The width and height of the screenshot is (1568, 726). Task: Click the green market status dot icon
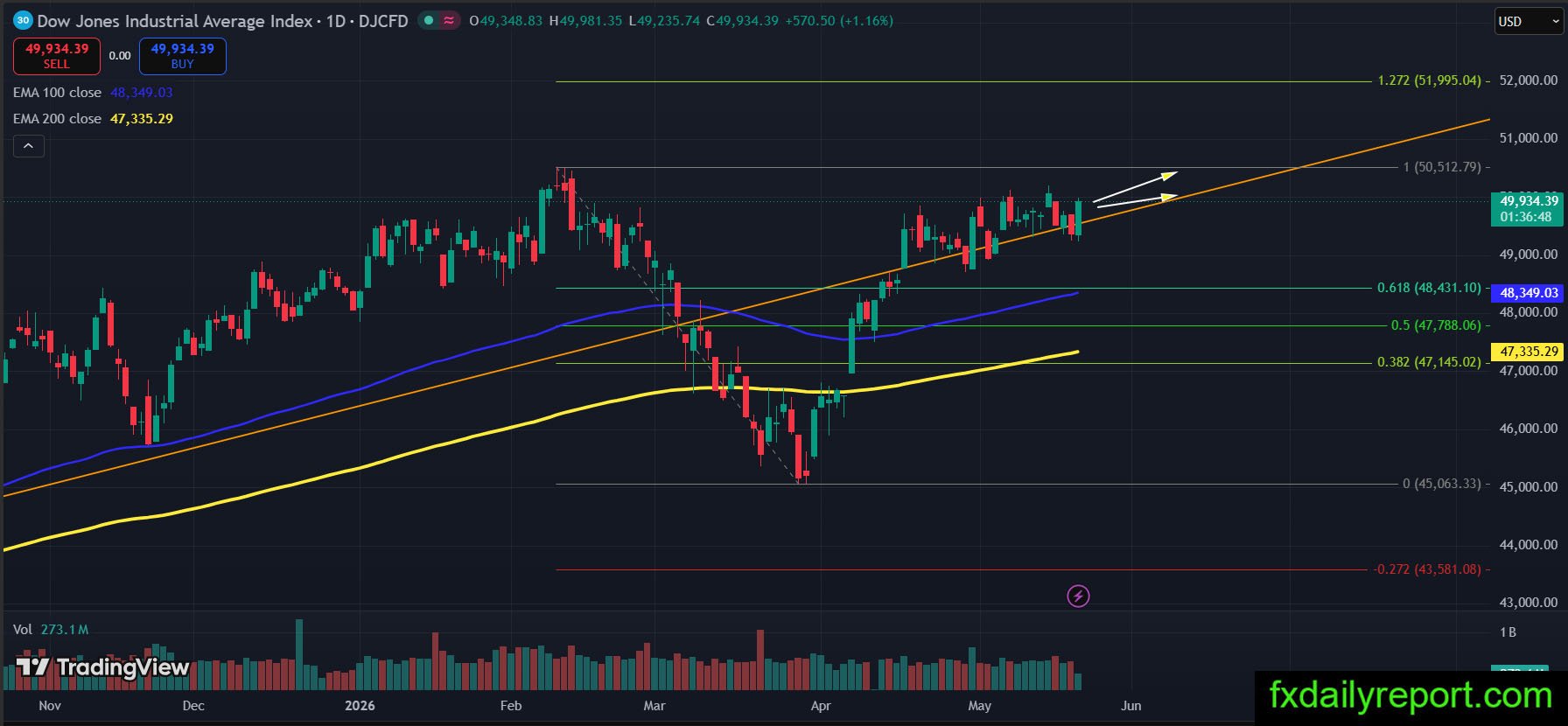click(x=429, y=21)
